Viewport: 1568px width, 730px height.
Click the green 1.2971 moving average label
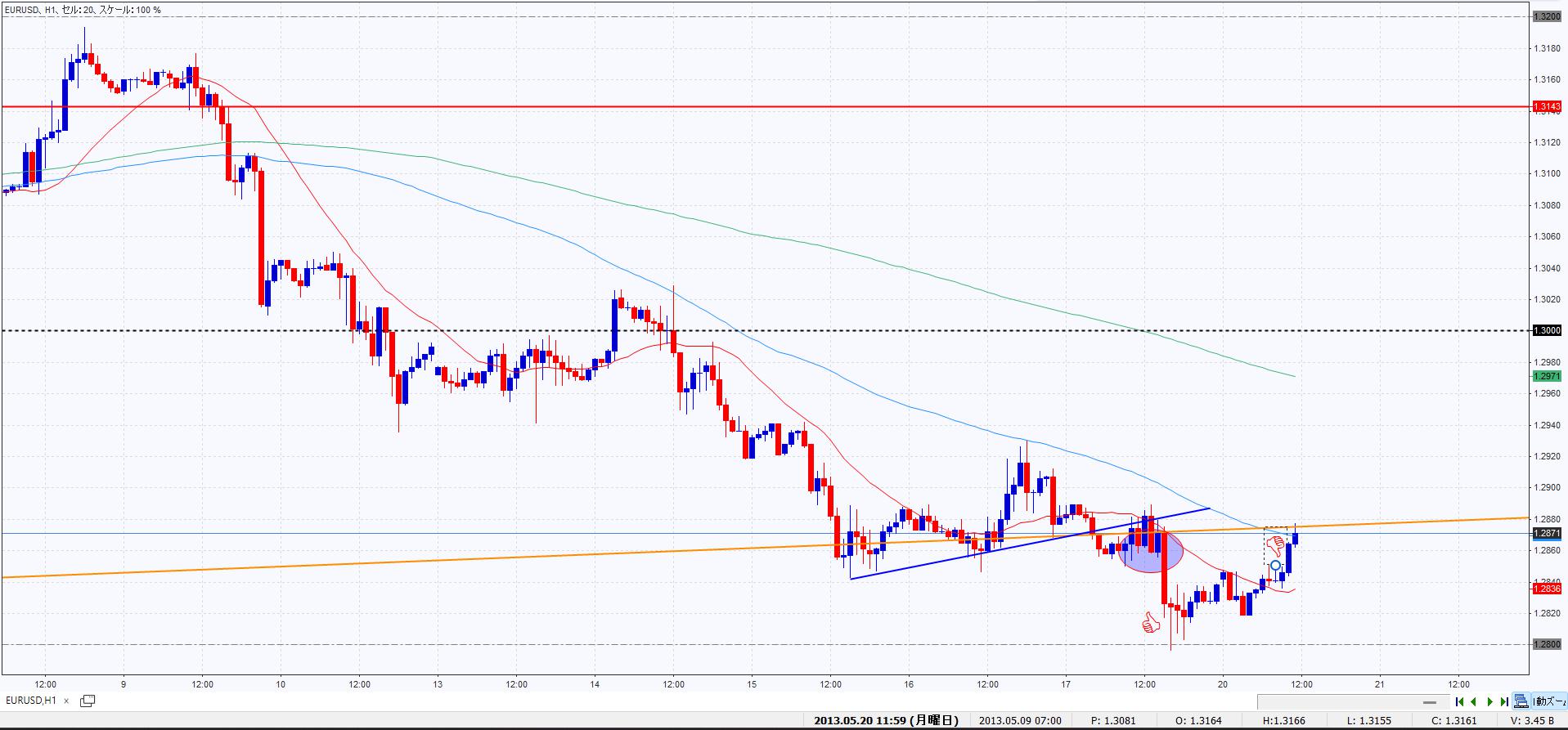point(1547,376)
